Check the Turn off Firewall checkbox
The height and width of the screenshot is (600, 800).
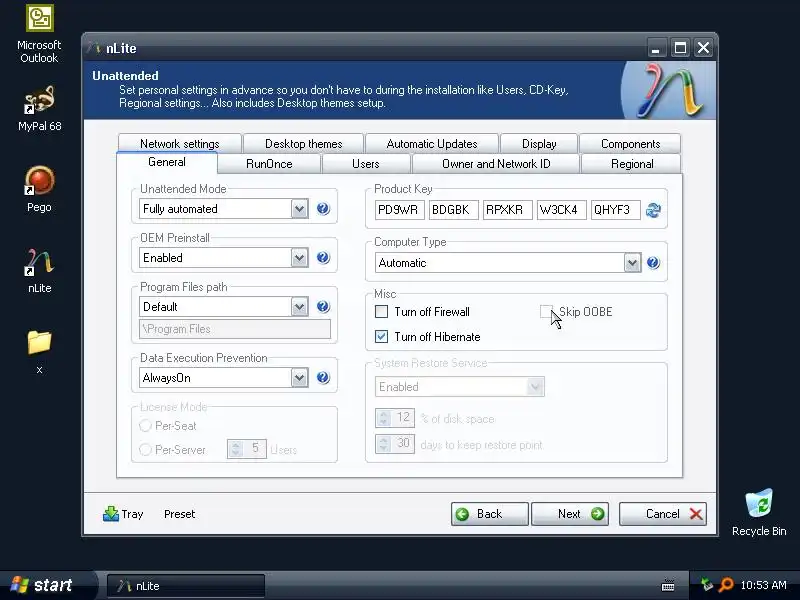[381, 312]
